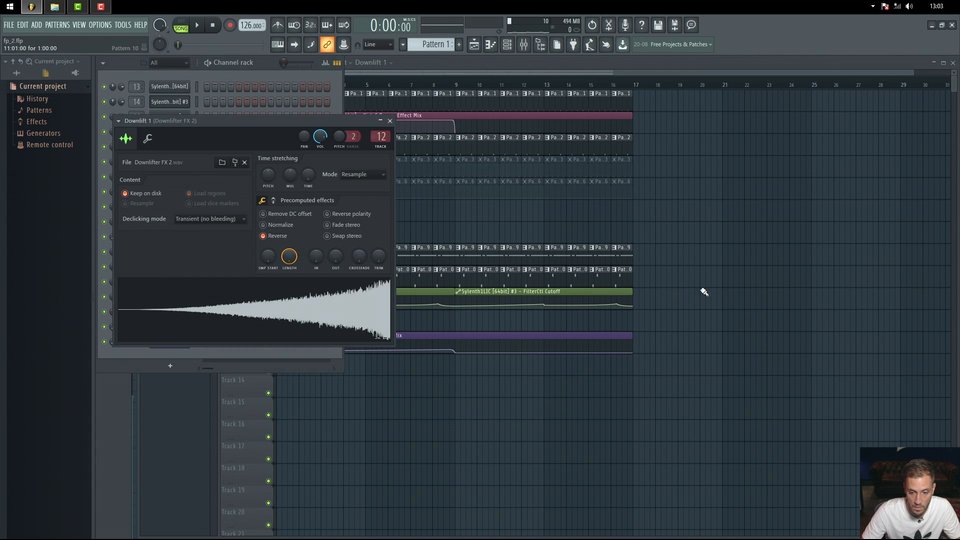Image resolution: width=960 pixels, height=540 pixels.
Task: Click the speech bubble chat icon
Action: click(691, 25)
